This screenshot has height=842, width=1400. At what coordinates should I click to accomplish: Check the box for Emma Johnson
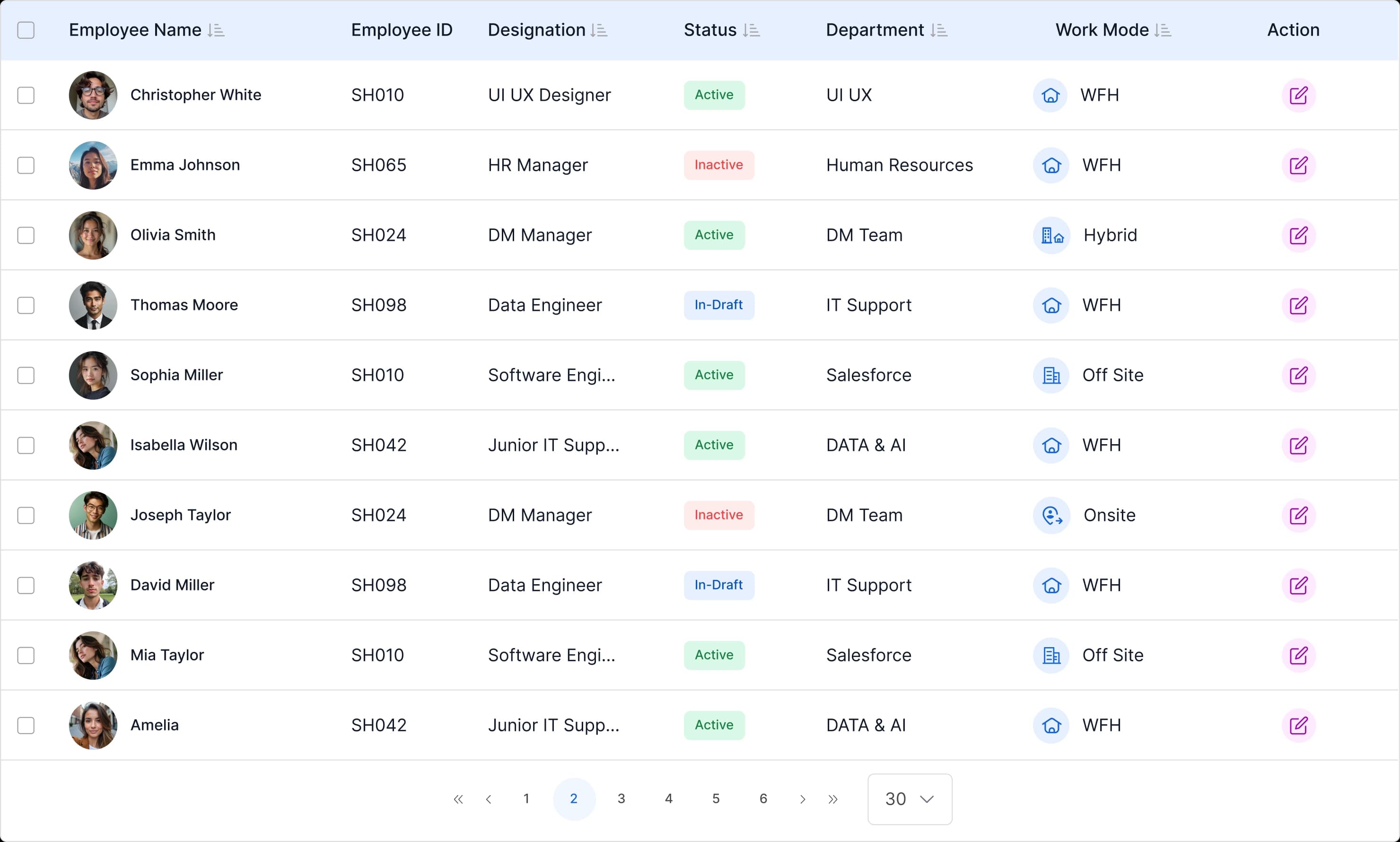click(26, 165)
